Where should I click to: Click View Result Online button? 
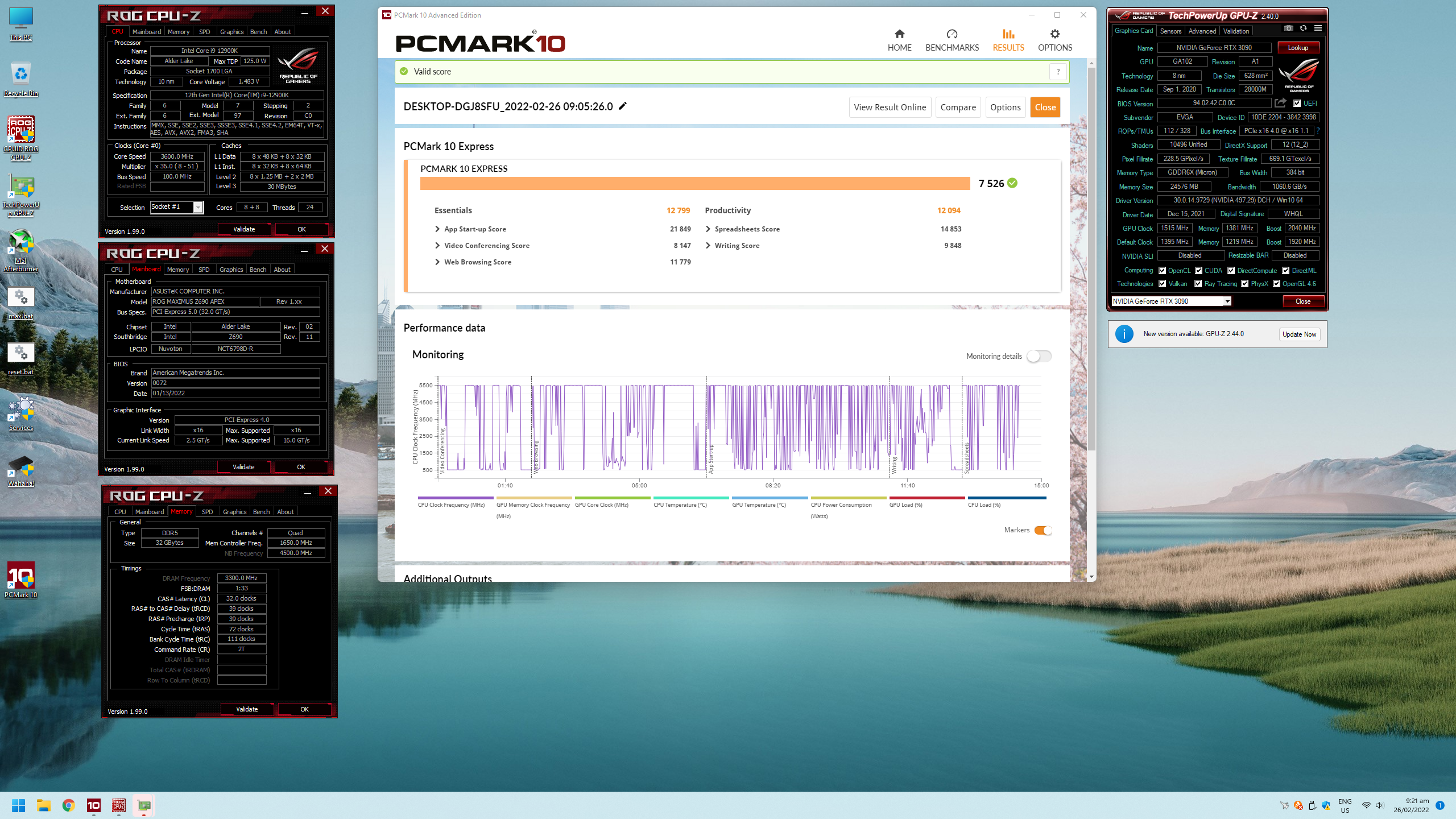pos(890,107)
